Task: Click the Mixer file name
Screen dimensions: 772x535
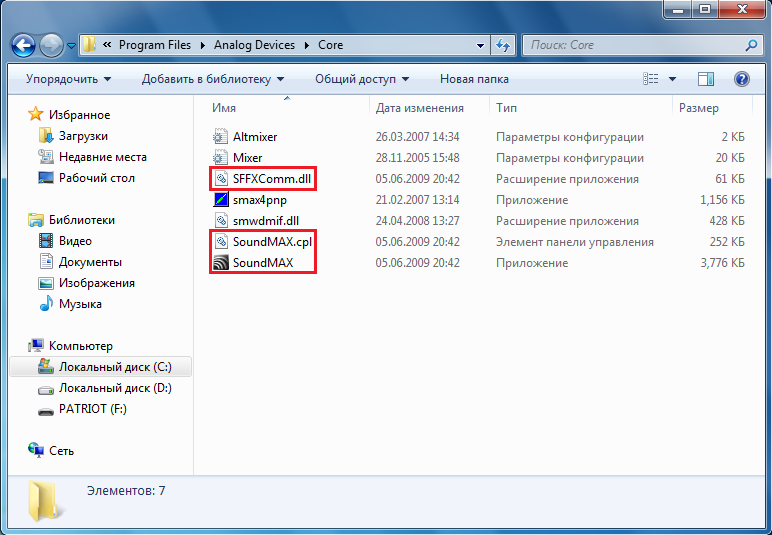Action: point(248,158)
